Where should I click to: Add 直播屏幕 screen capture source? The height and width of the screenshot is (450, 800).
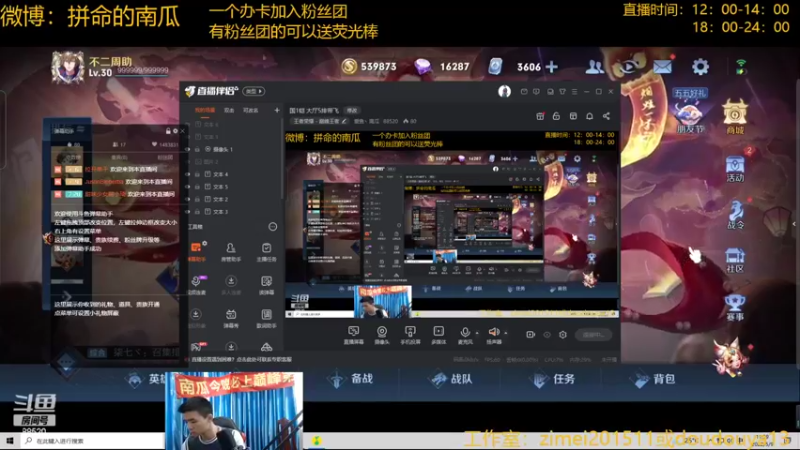coord(353,335)
